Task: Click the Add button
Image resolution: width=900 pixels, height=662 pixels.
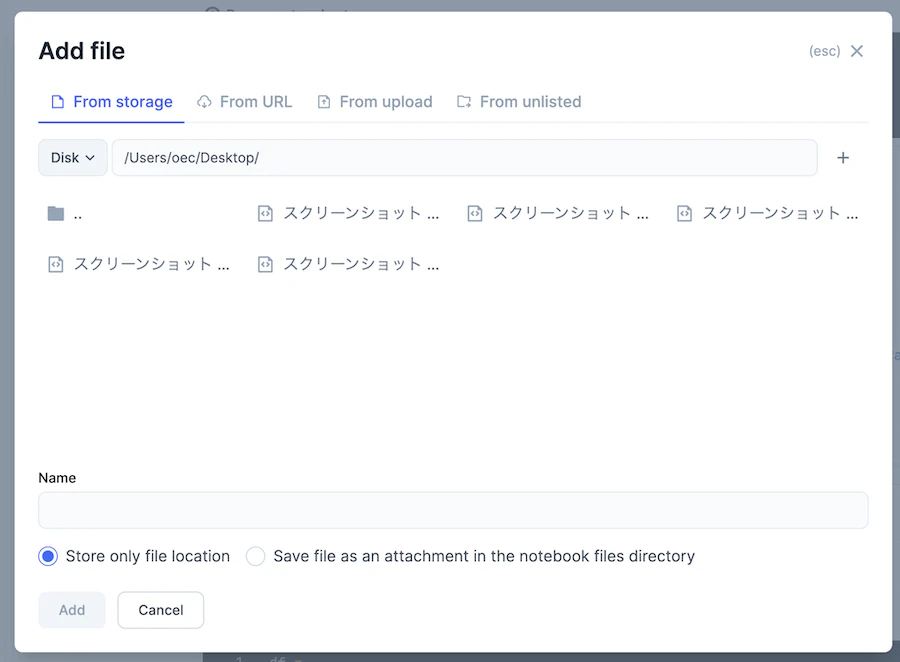Action: coord(72,610)
